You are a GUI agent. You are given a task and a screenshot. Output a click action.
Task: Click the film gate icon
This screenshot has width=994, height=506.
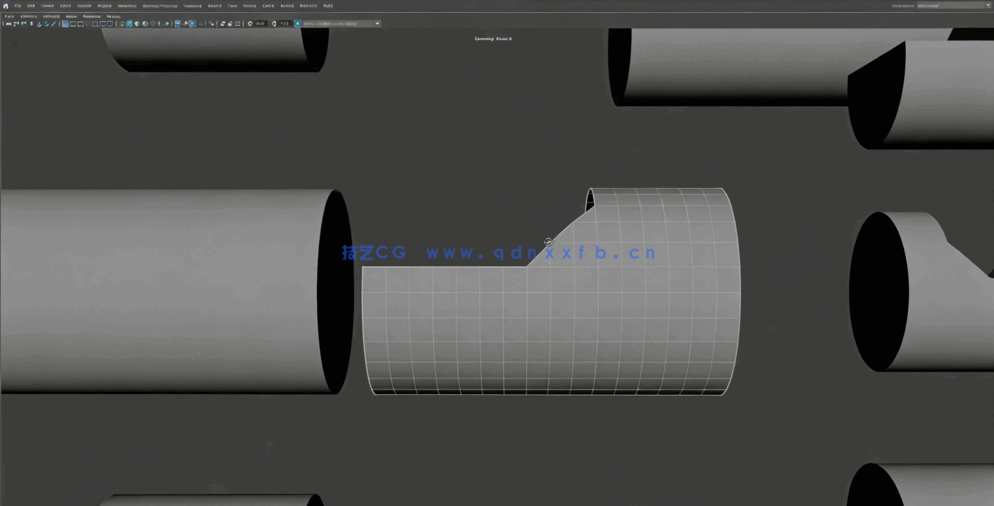pos(73,24)
